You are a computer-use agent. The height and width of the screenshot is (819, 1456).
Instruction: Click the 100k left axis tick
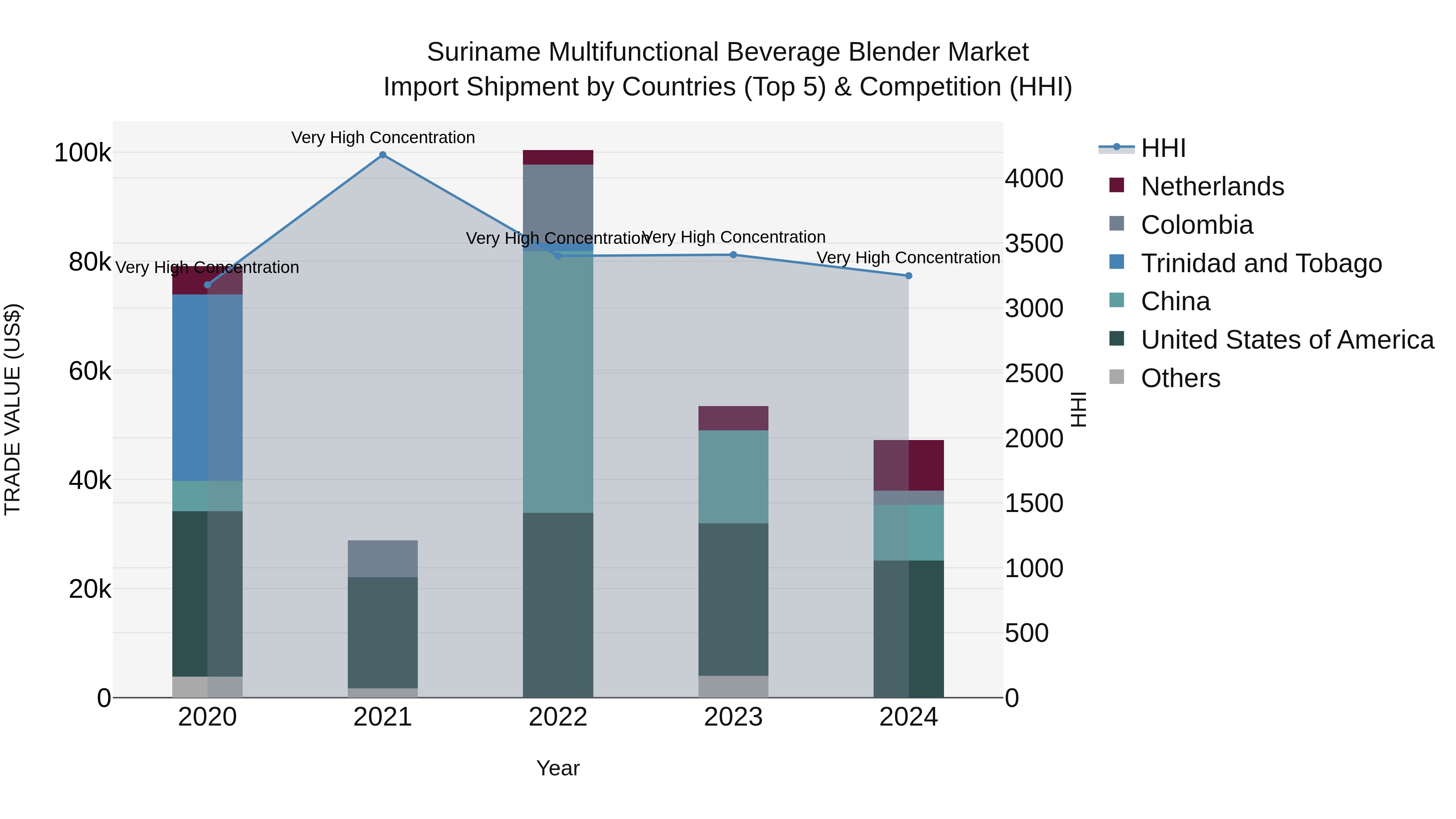pos(83,152)
